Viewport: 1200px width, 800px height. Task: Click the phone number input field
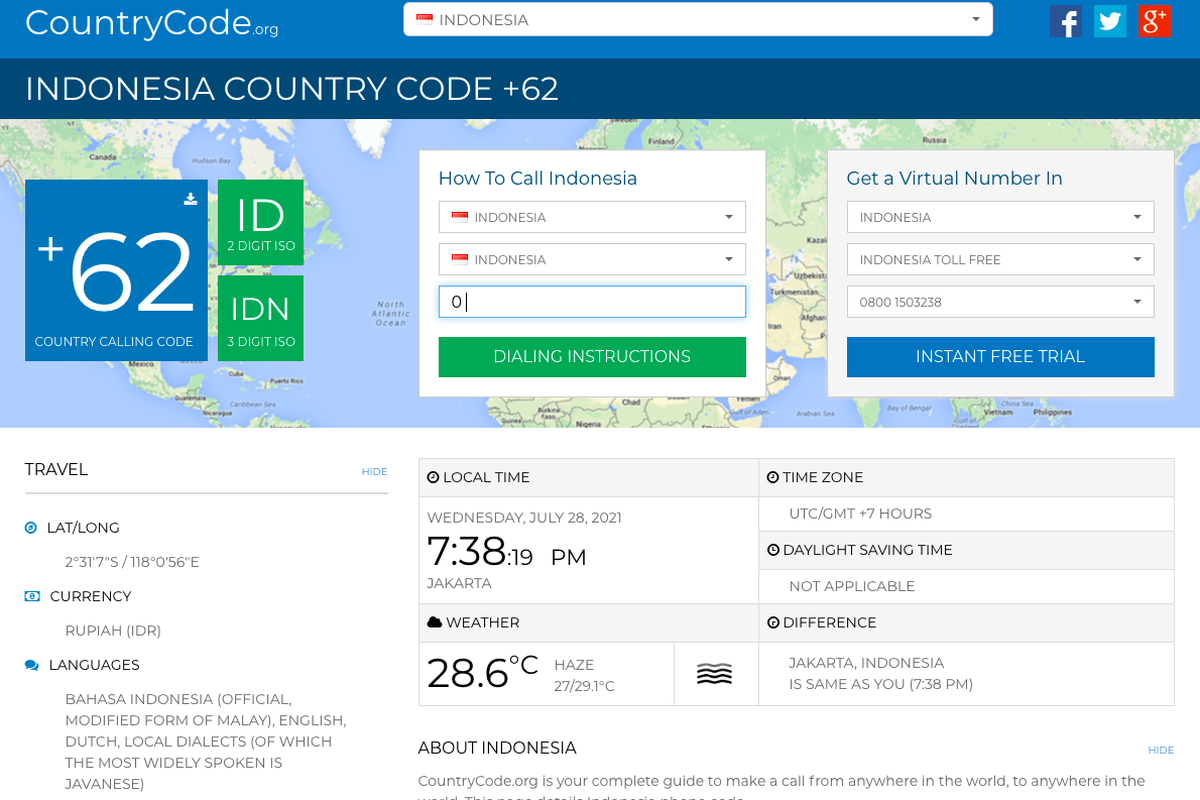[x=592, y=302]
